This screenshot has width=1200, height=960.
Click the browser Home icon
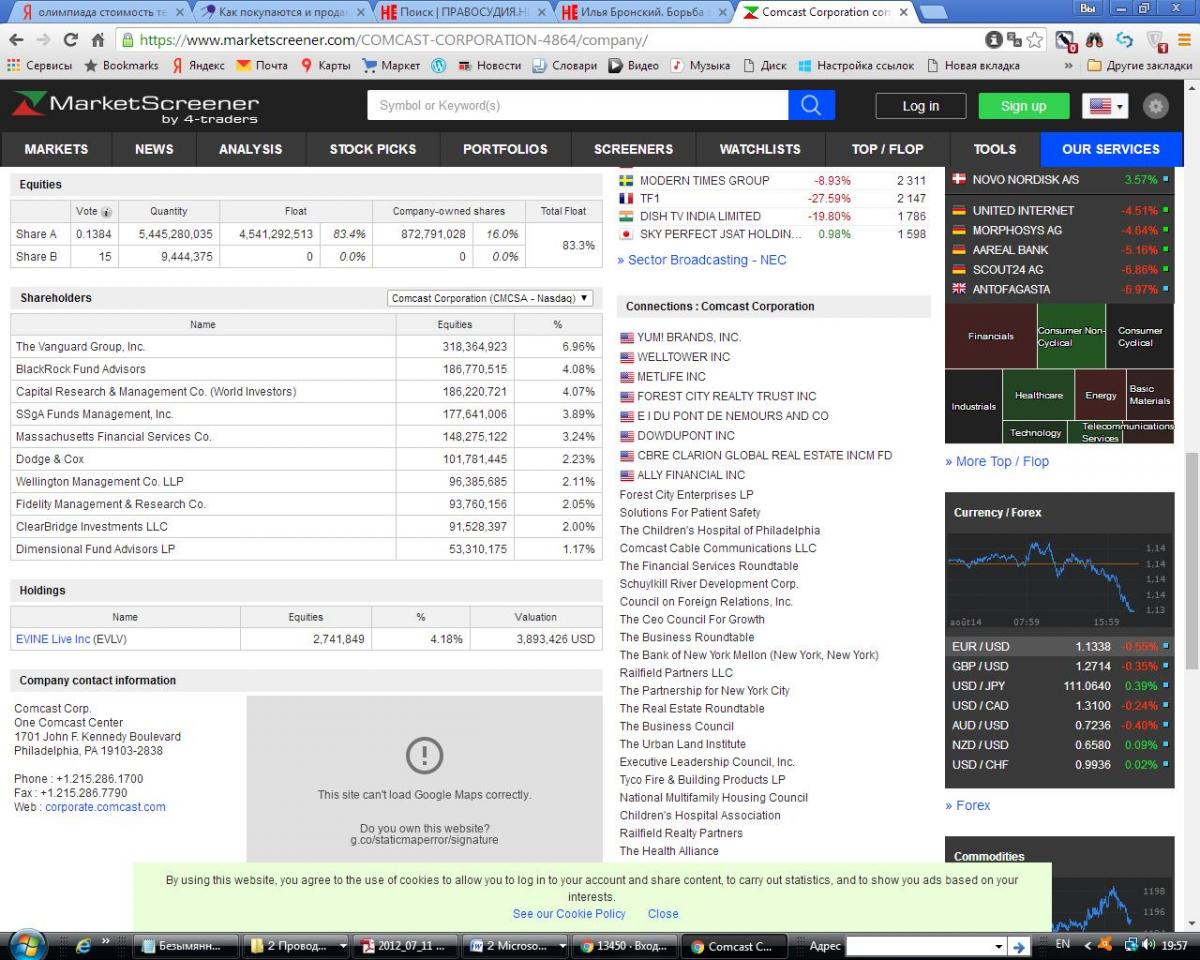pyautogui.click(x=98, y=40)
